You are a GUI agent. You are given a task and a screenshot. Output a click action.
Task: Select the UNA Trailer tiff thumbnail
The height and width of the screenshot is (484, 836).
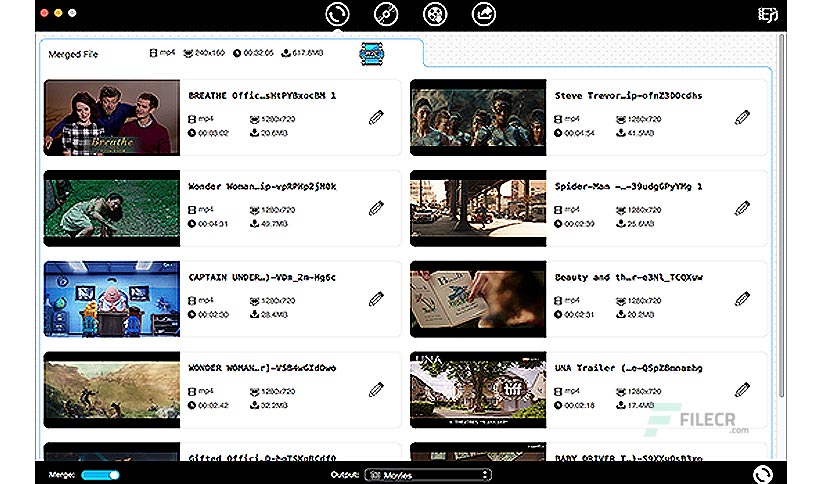pos(478,390)
